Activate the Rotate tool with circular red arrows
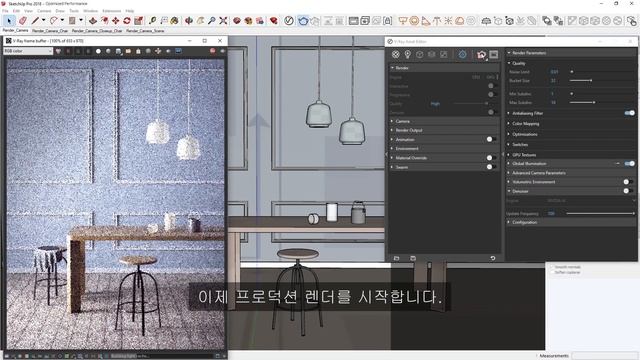 [127, 20]
